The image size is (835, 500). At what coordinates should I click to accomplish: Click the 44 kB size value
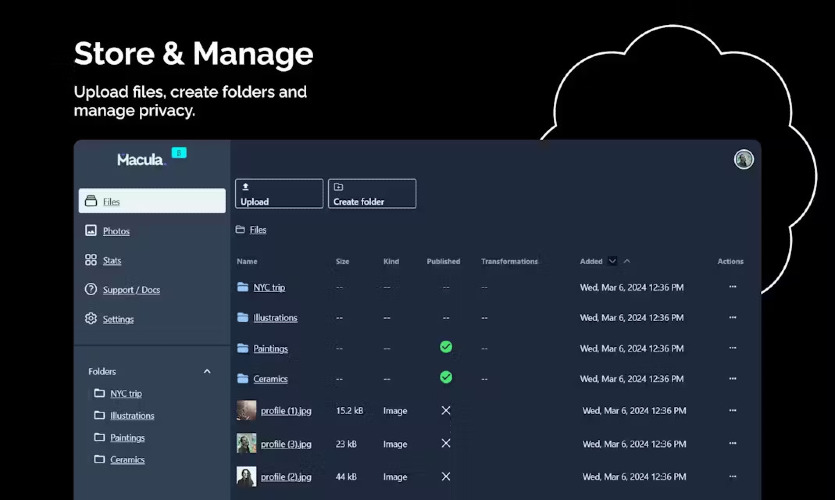tap(346, 477)
